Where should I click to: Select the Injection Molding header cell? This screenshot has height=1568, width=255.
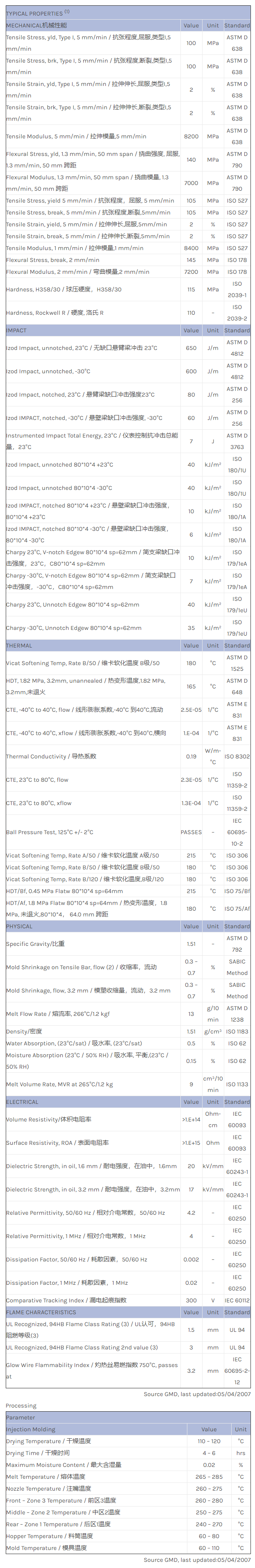tap(30, 1429)
